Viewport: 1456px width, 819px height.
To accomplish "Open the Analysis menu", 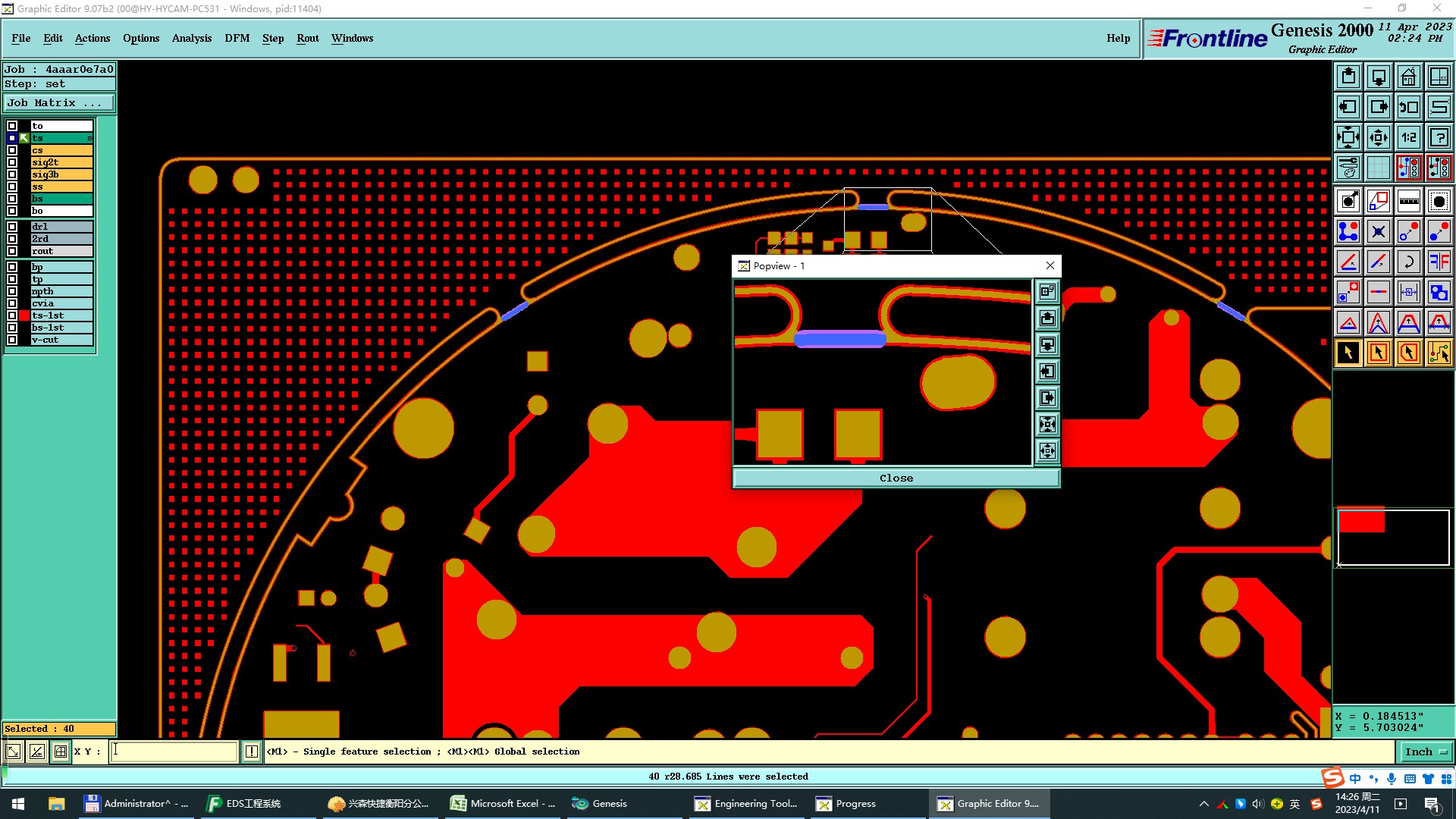I will (x=191, y=38).
